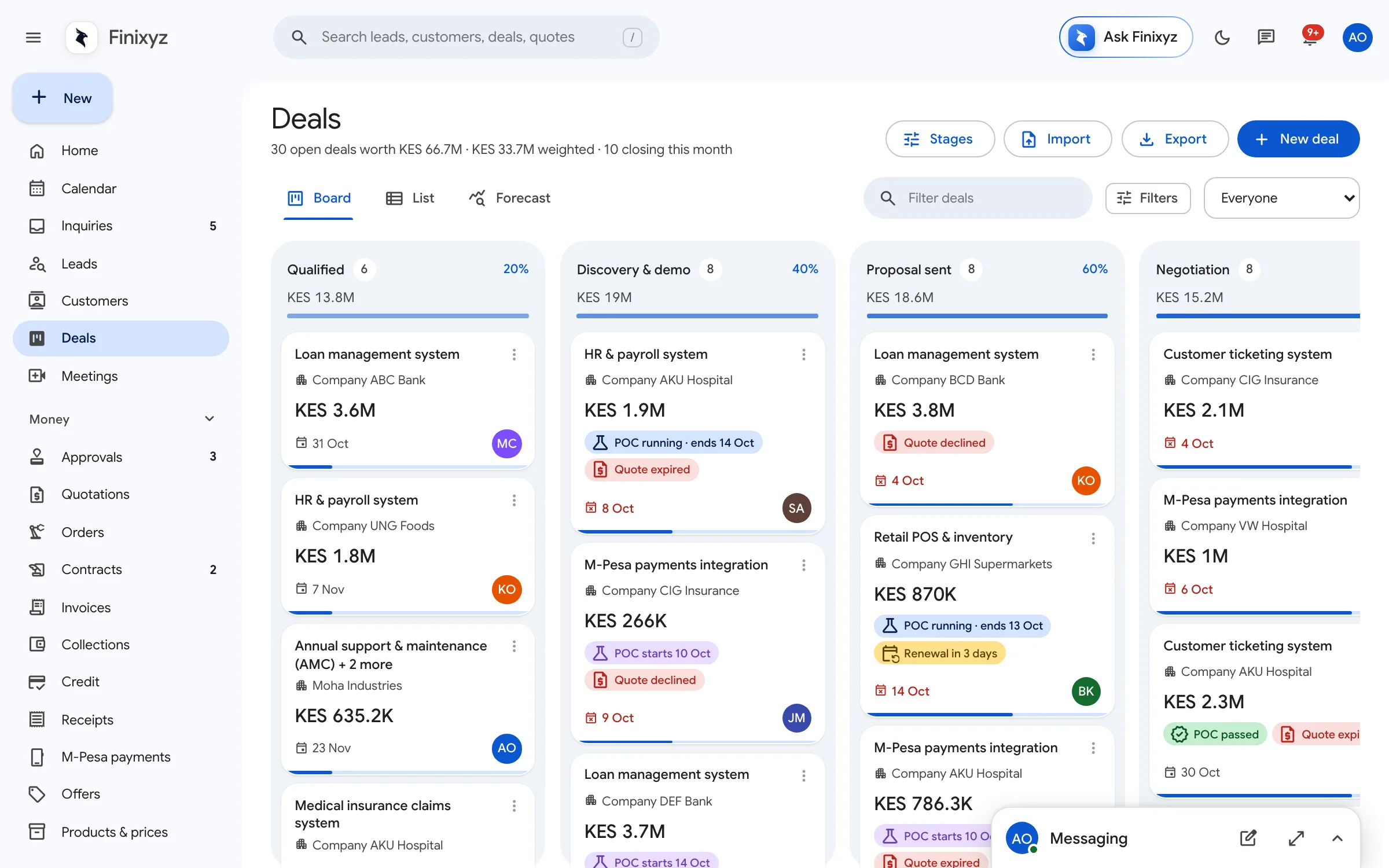1389x868 pixels.
Task: Open notifications with the 9+ badge
Action: coord(1310,36)
